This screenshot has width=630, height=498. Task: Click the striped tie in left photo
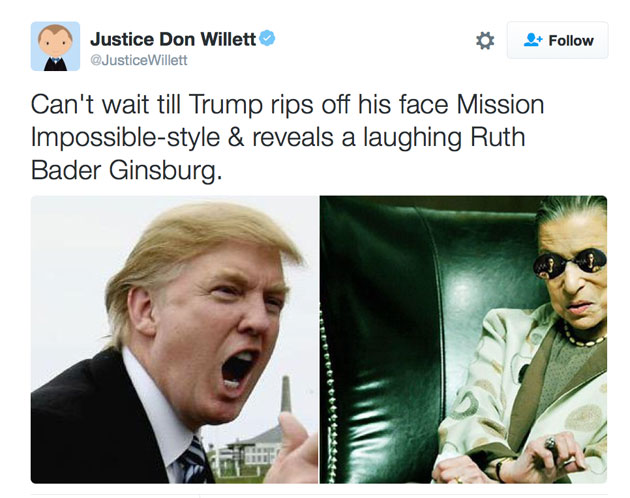(196, 461)
